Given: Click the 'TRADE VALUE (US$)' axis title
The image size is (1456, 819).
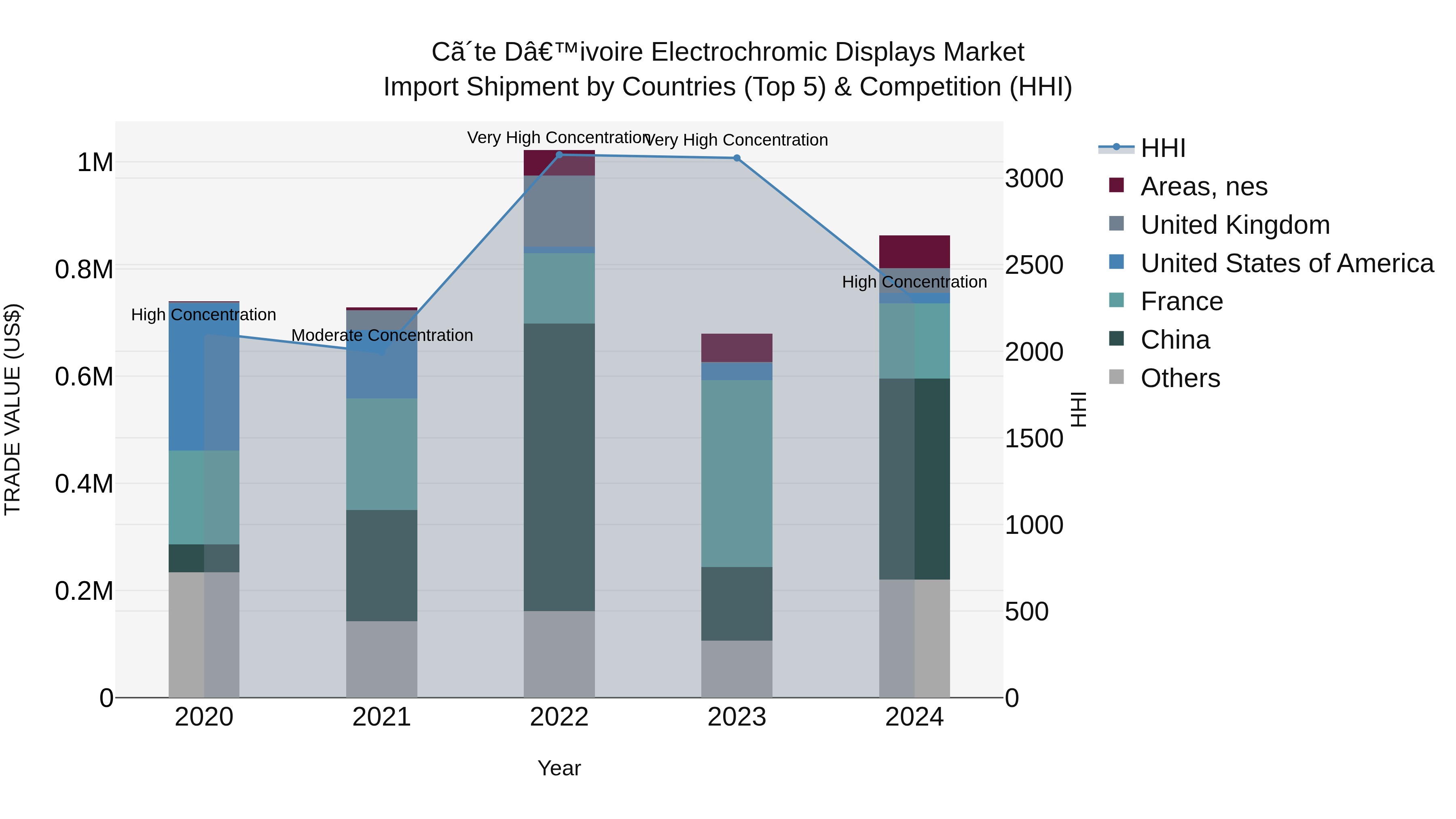Looking at the screenshot, I should point(13,409).
